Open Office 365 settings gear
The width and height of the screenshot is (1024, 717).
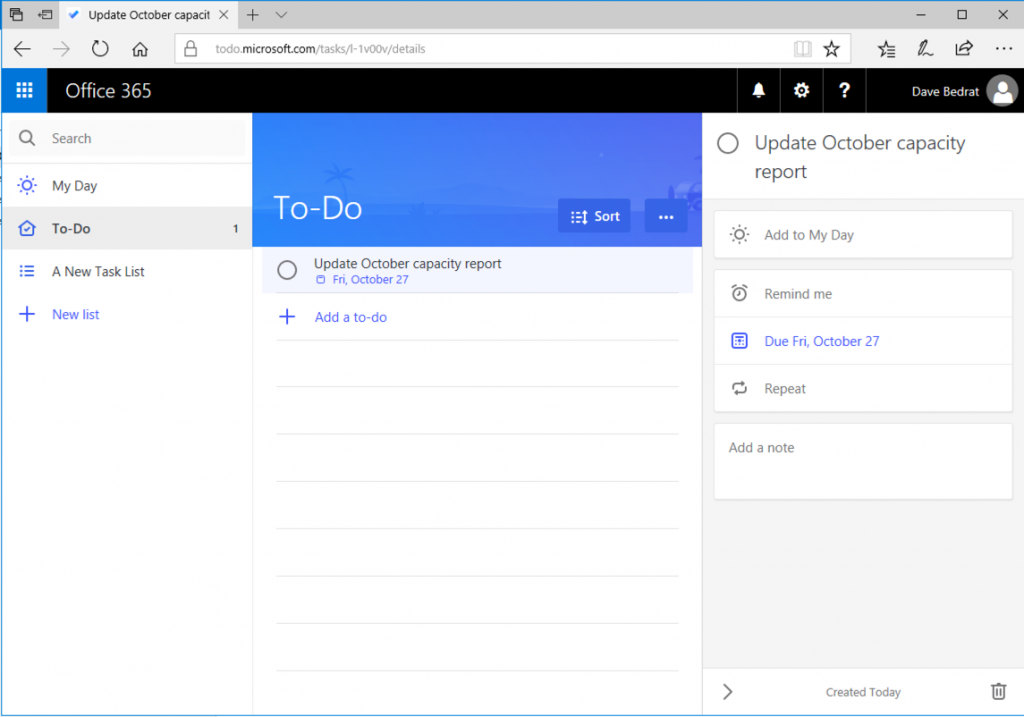click(801, 90)
